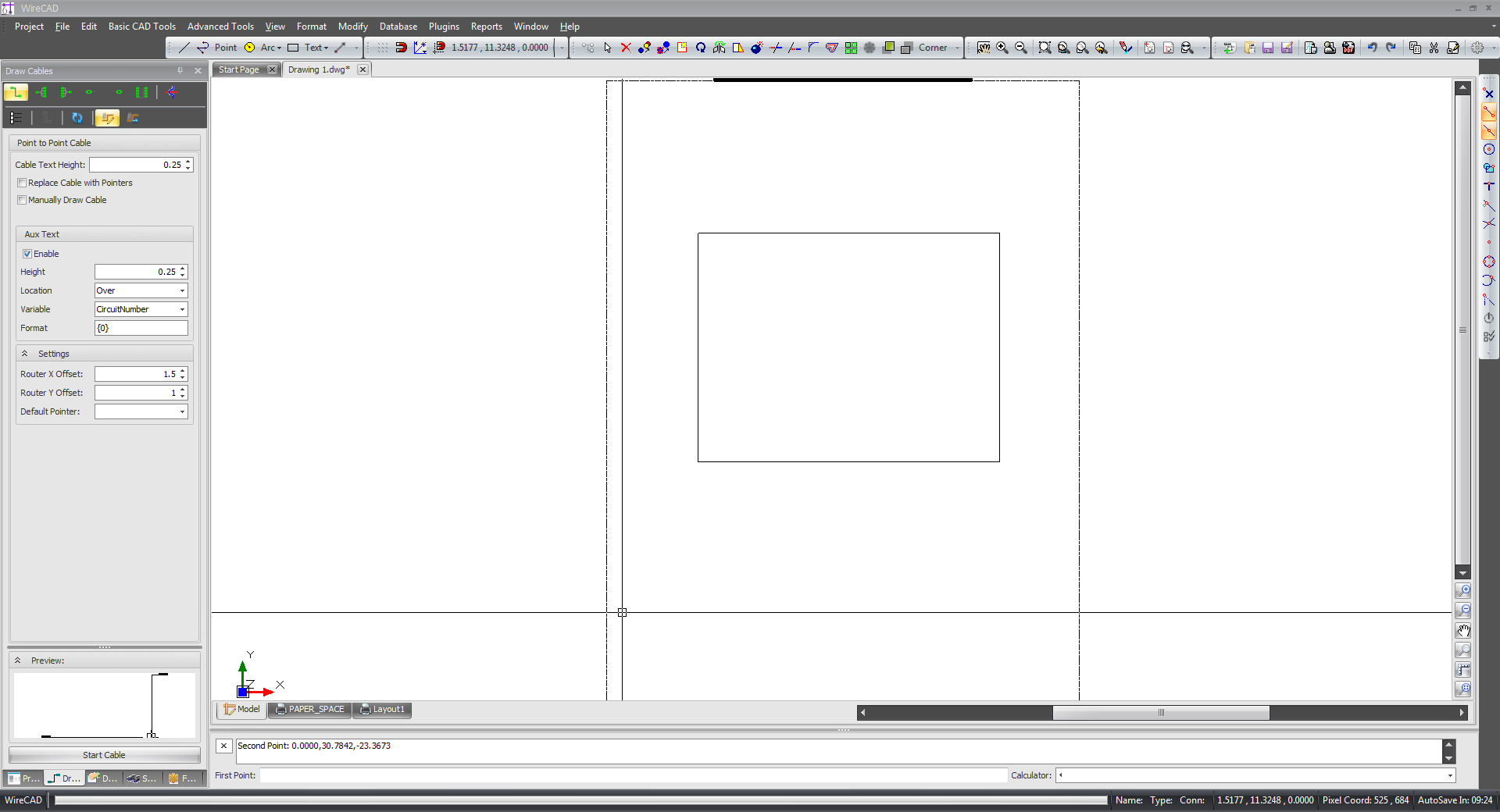This screenshot has height=812, width=1500.
Task: Click the yellow circle tool icon
Action: pos(250,48)
